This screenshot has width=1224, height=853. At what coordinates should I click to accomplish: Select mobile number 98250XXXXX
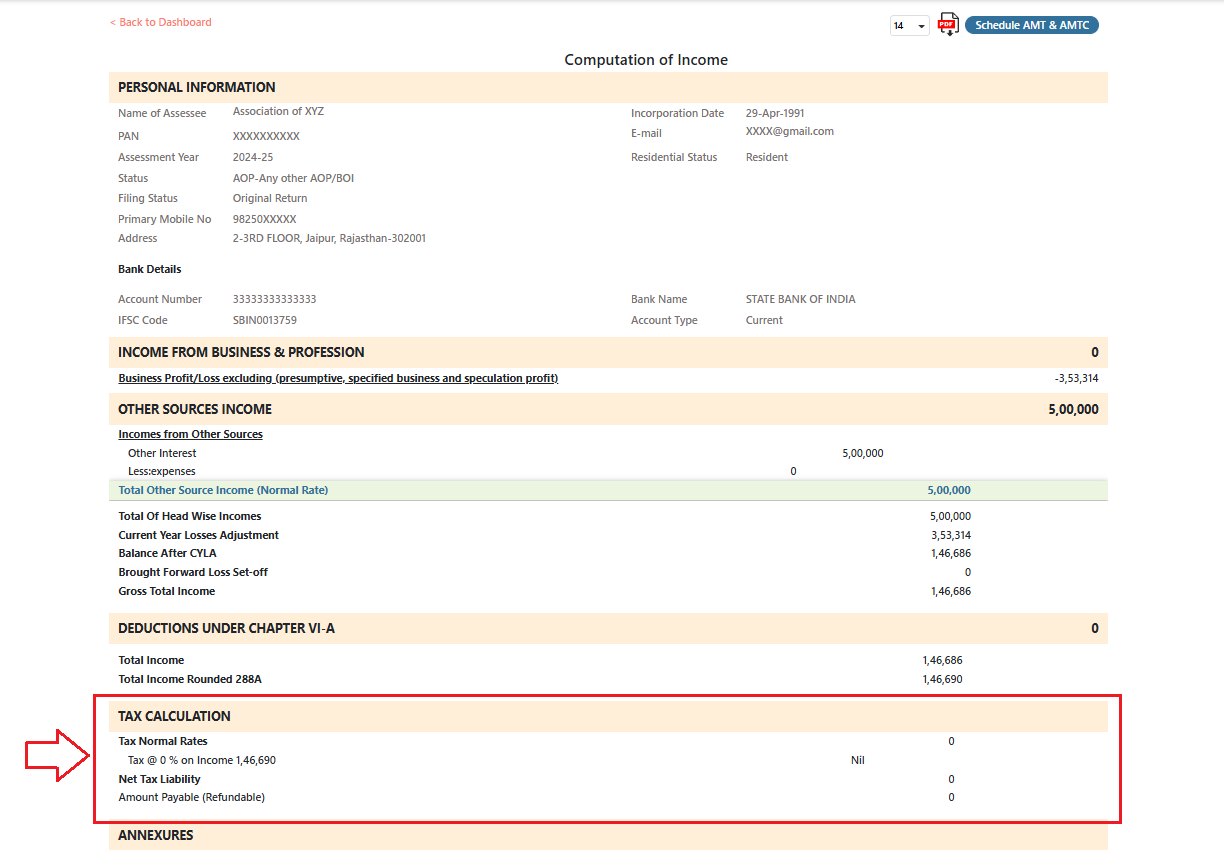click(264, 219)
